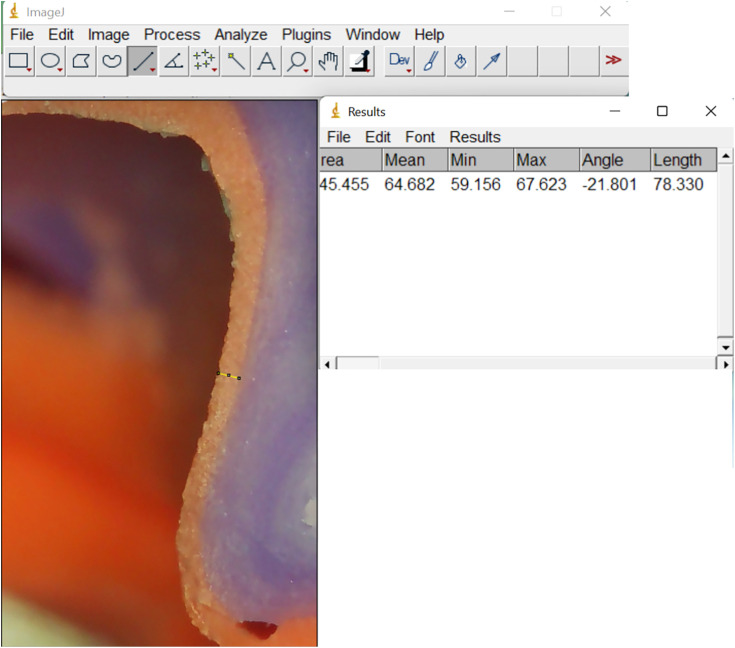Open the Results menu in the Results window

[475, 137]
